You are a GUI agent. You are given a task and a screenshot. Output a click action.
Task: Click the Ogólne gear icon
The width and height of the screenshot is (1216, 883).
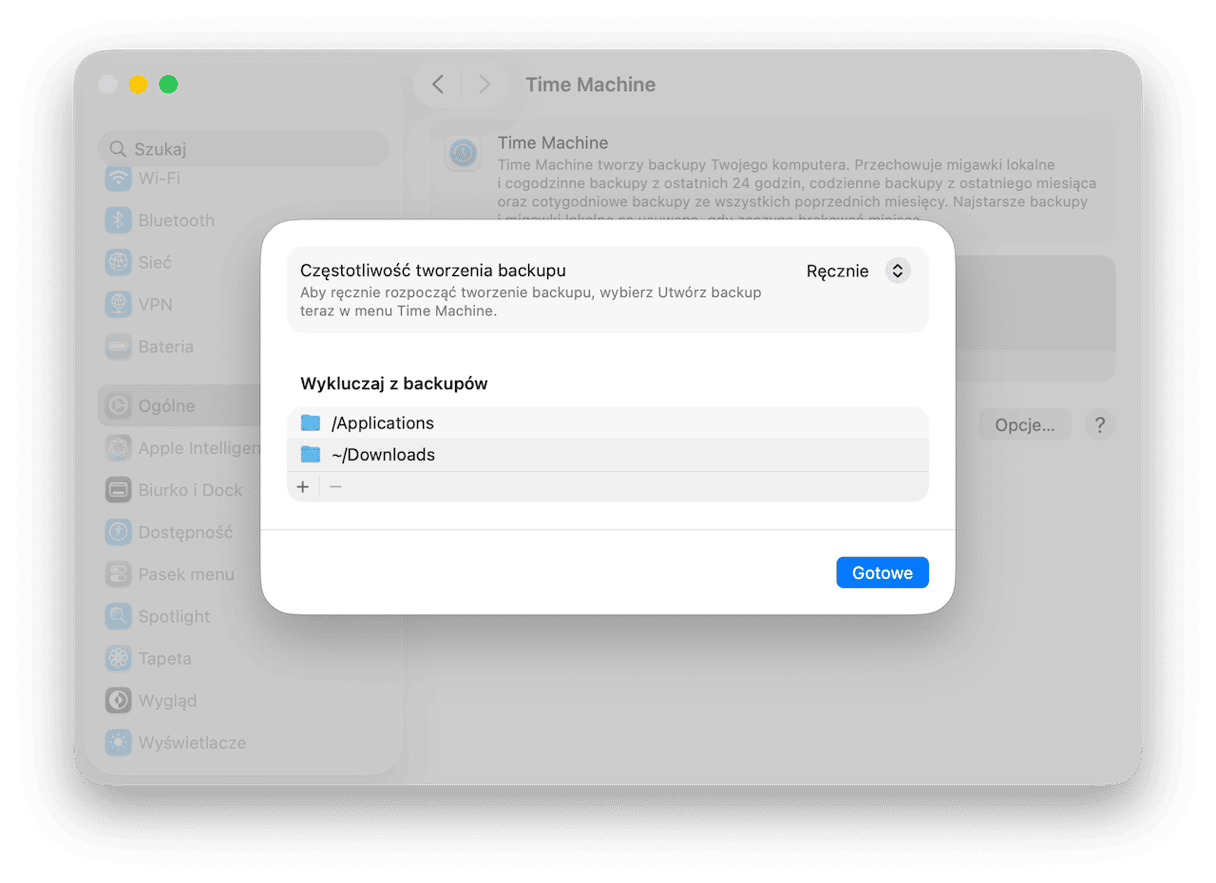tap(119, 406)
